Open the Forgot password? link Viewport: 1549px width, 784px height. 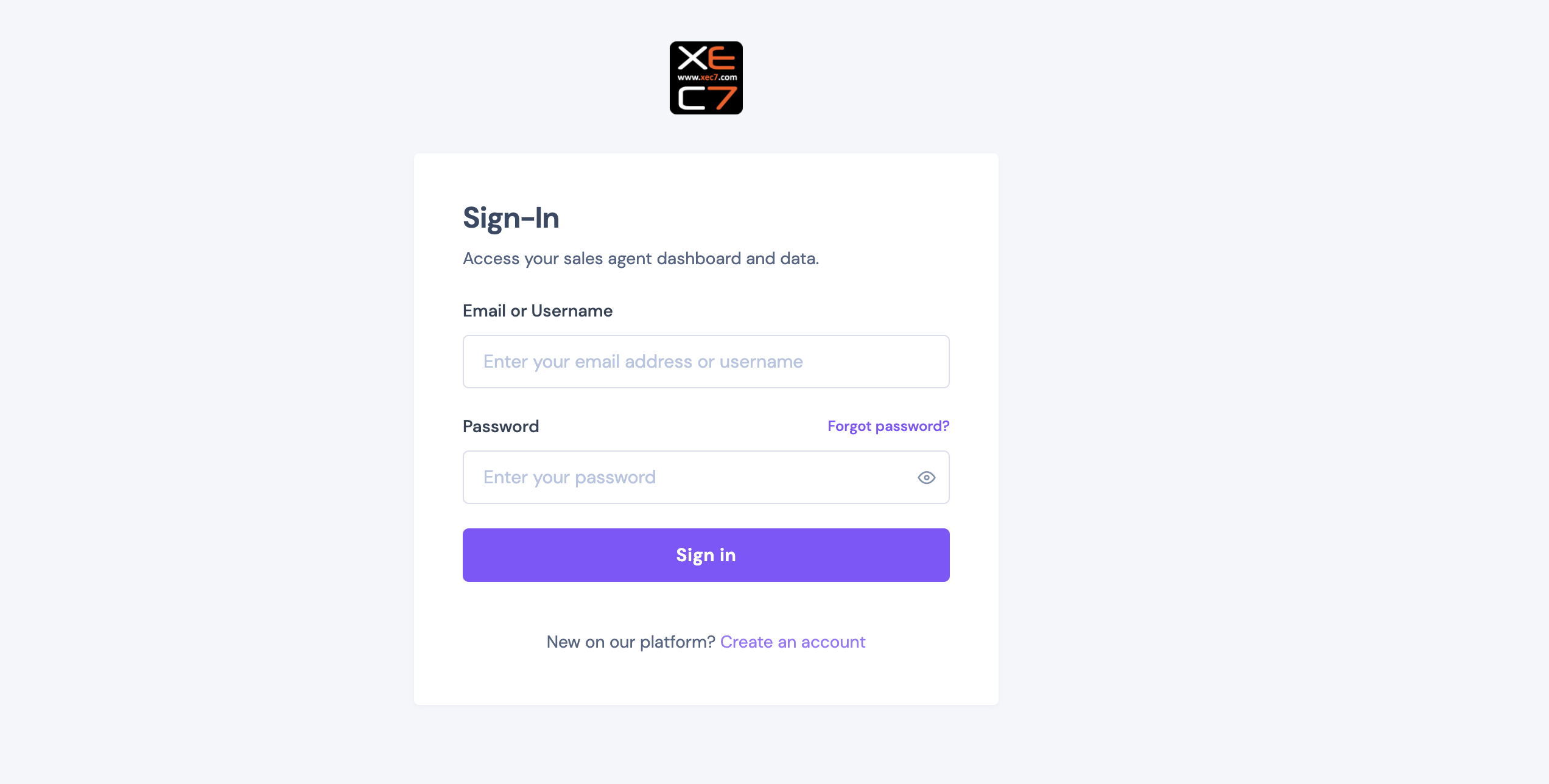click(888, 426)
